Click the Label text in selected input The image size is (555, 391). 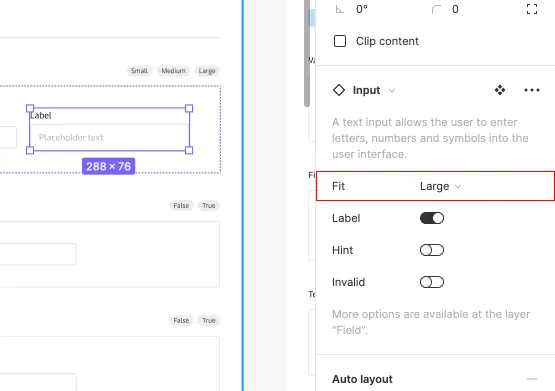pos(41,115)
